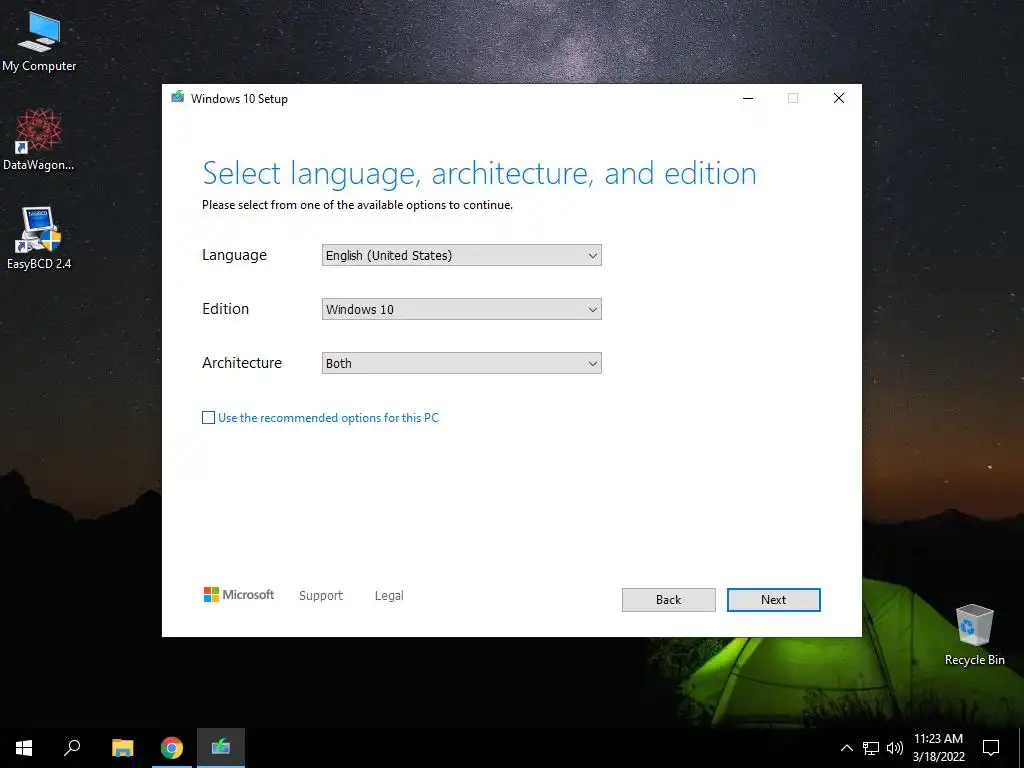Screen dimensions: 1024x768
Task: Open My Computer desktop icon
Action: 39,41
